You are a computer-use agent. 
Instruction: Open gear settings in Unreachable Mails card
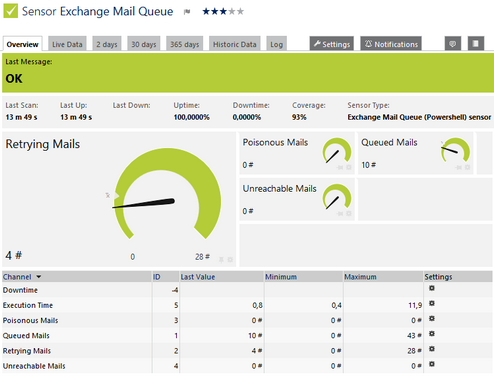point(349,213)
